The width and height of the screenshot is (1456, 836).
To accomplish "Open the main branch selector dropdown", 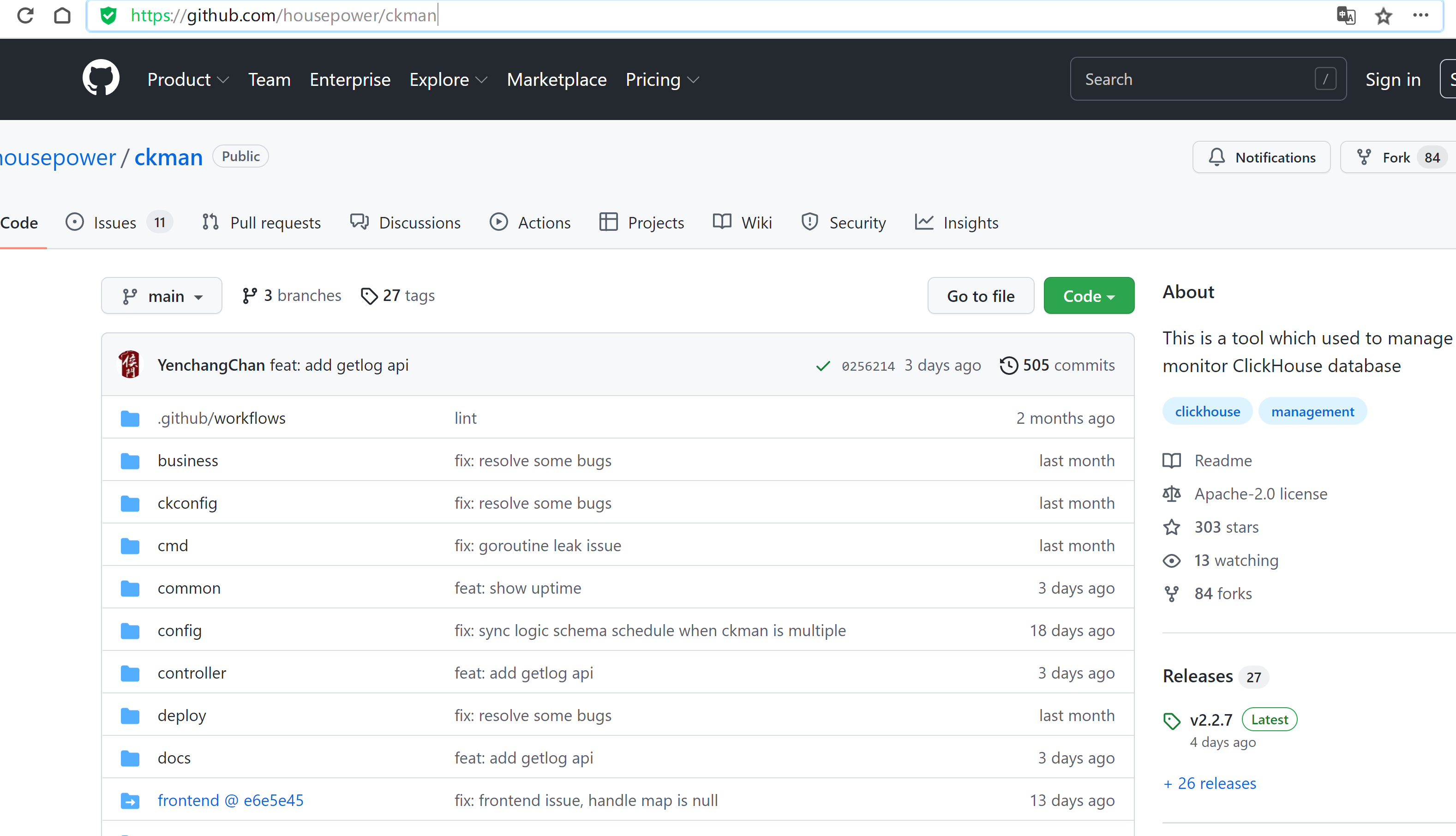I will [x=162, y=296].
